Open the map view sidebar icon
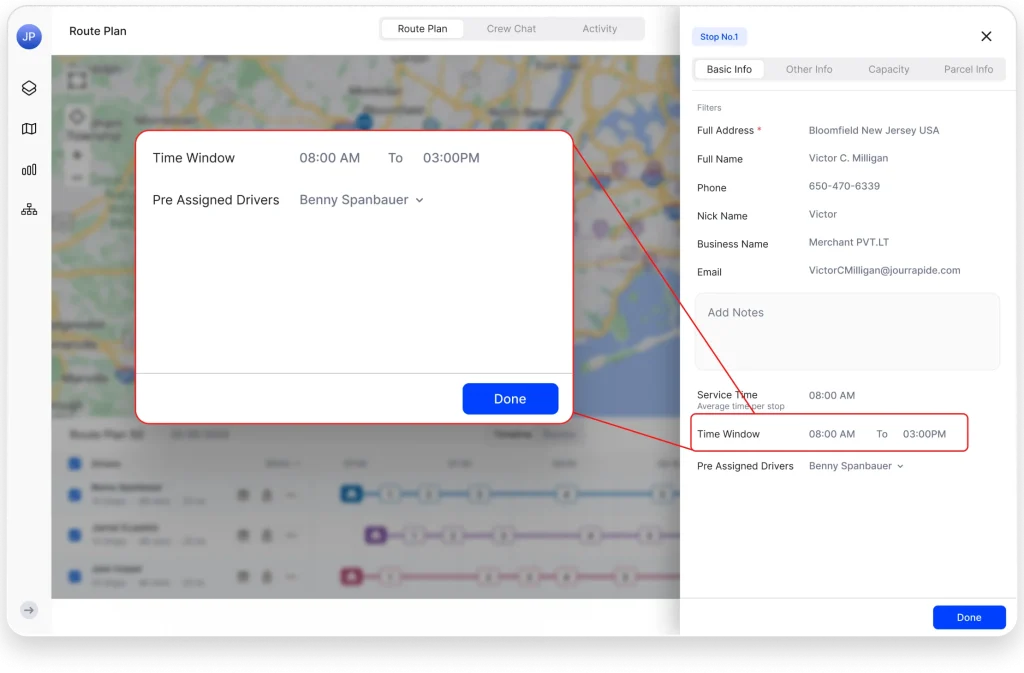 pyautogui.click(x=29, y=129)
